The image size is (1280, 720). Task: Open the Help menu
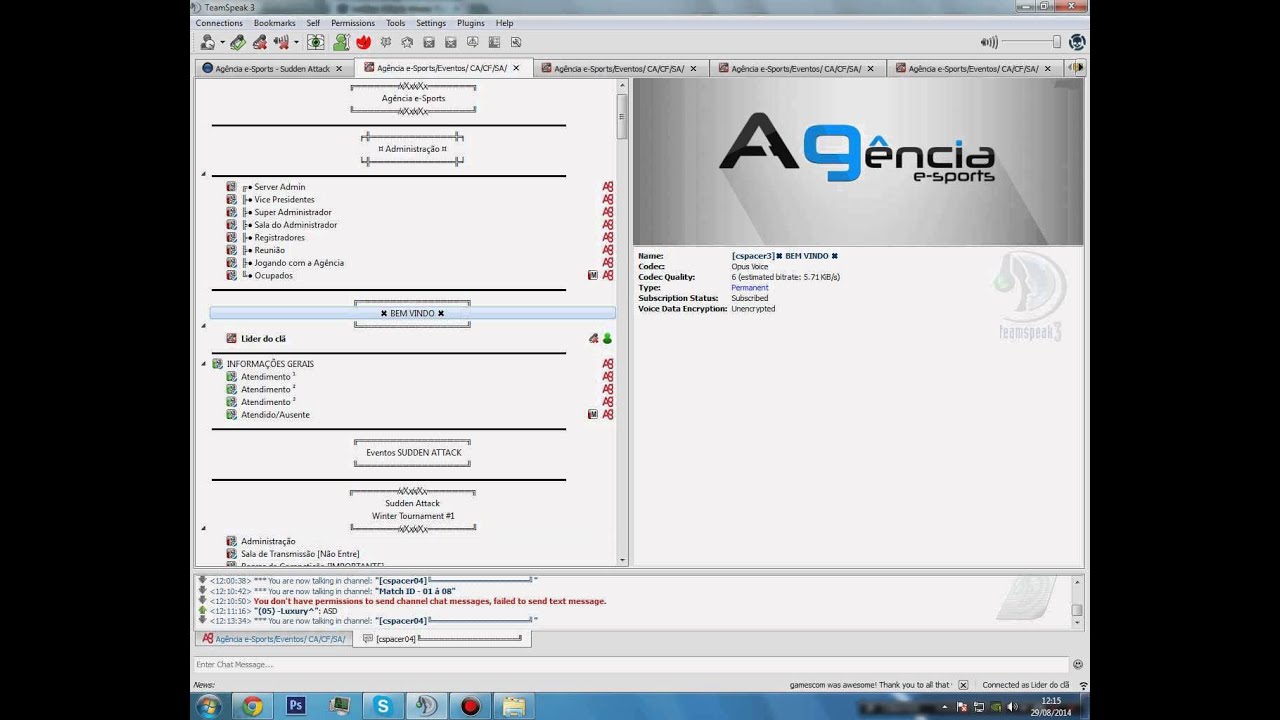click(x=504, y=23)
